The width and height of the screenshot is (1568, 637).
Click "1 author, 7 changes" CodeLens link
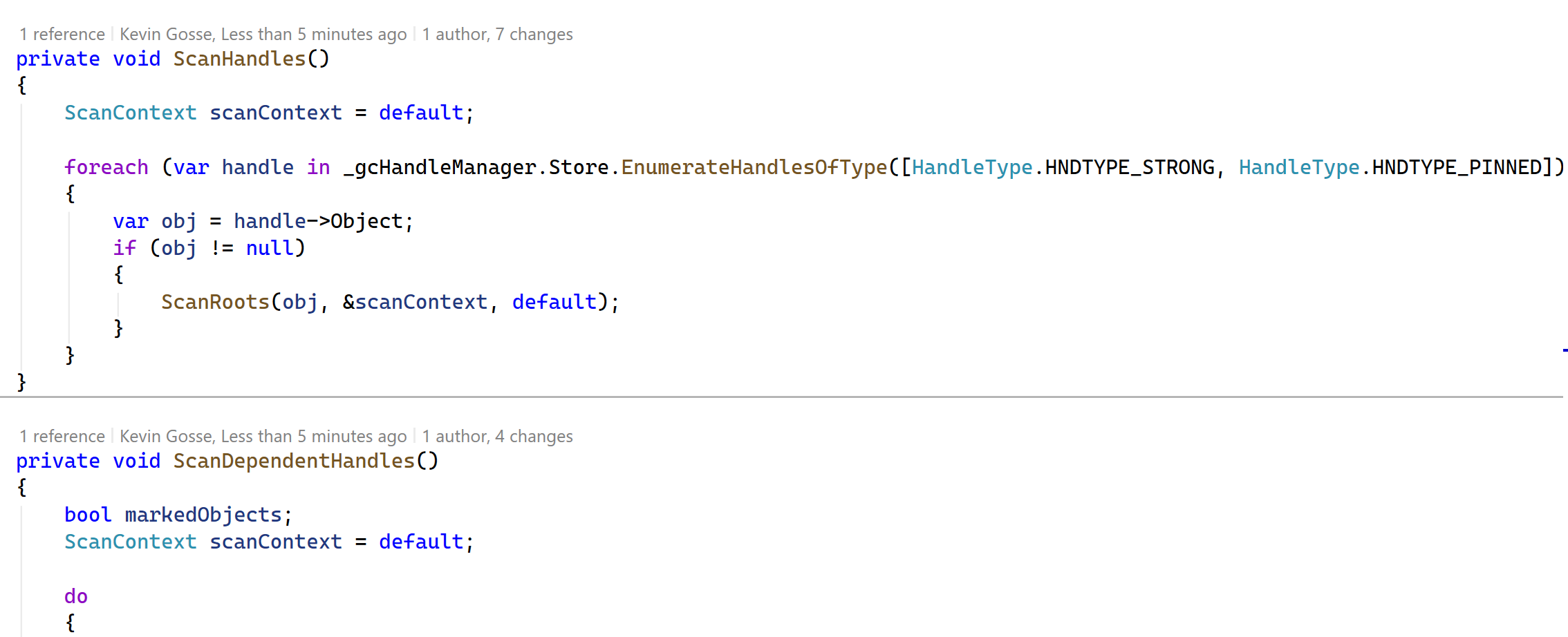(x=497, y=35)
